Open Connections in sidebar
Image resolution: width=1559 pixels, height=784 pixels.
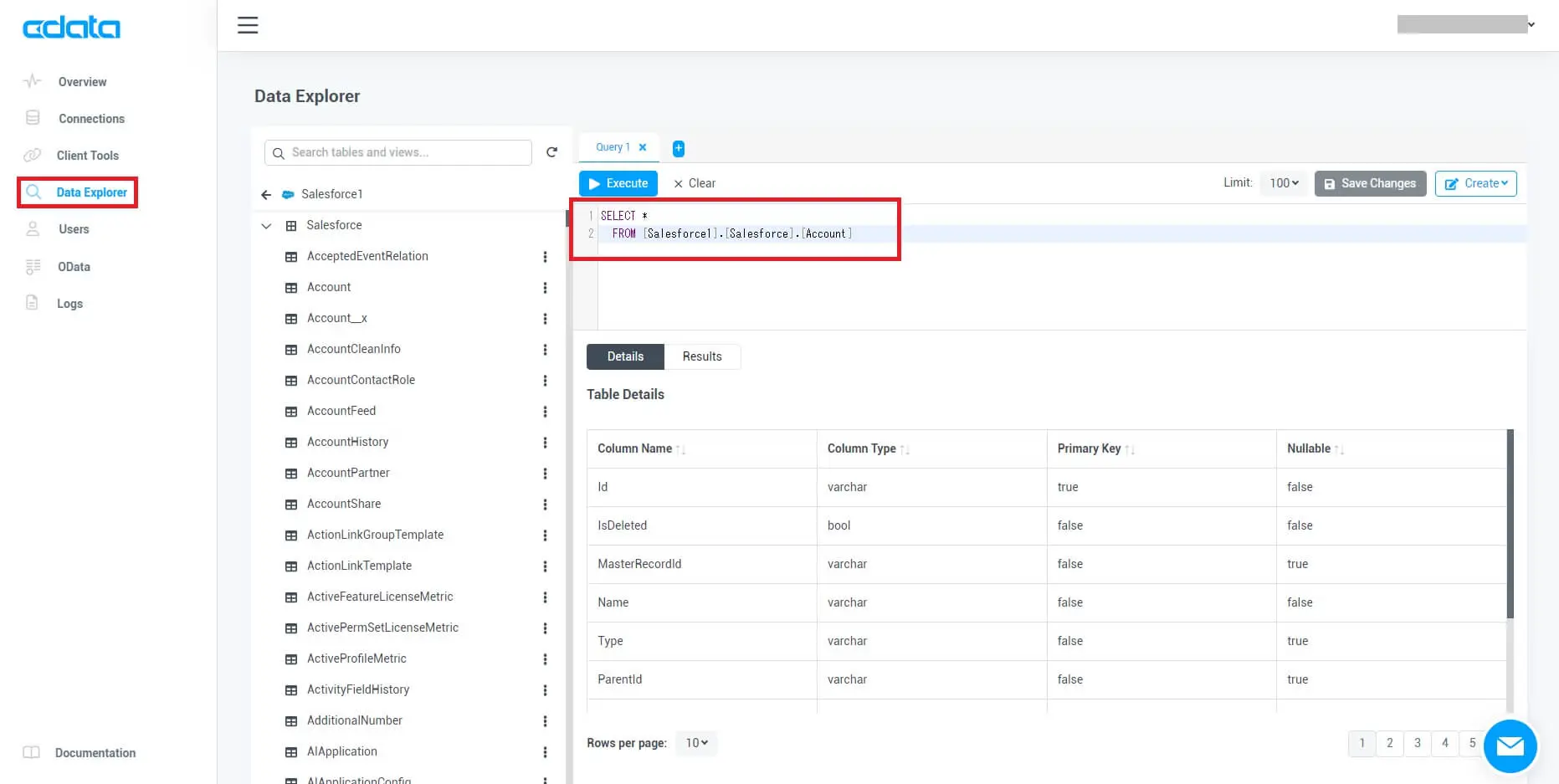(x=91, y=119)
